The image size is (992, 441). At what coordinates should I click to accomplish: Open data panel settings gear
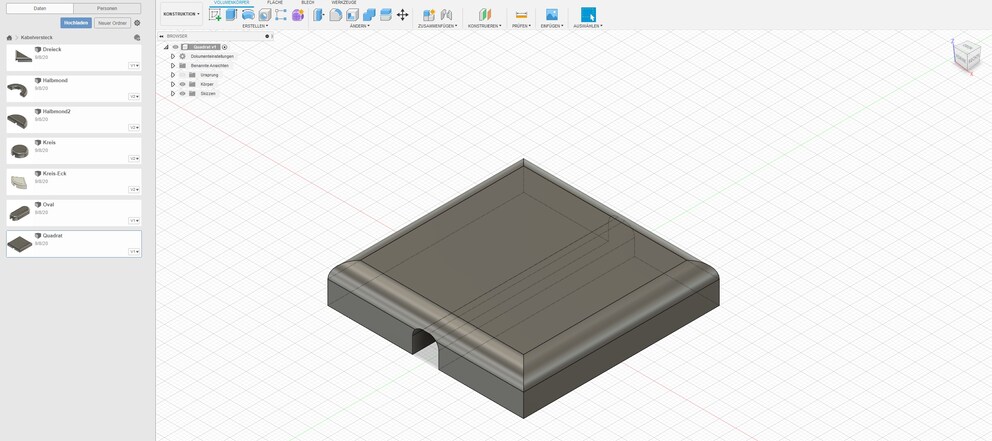click(137, 23)
